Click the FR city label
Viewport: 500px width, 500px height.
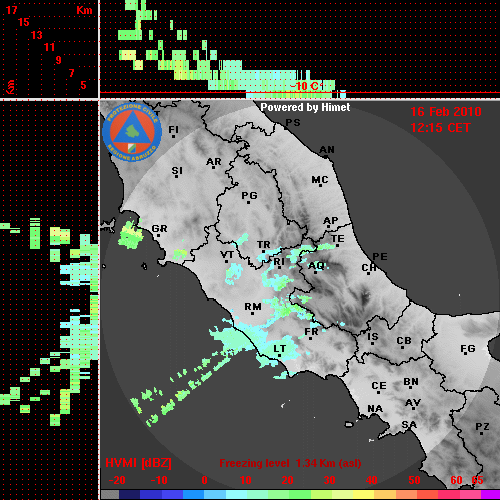tap(311, 332)
